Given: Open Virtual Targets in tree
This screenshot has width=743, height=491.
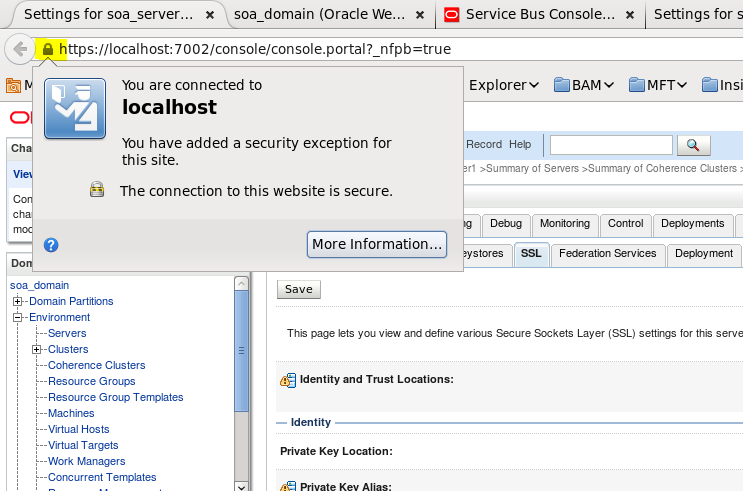Looking at the screenshot, I should 83,446.
